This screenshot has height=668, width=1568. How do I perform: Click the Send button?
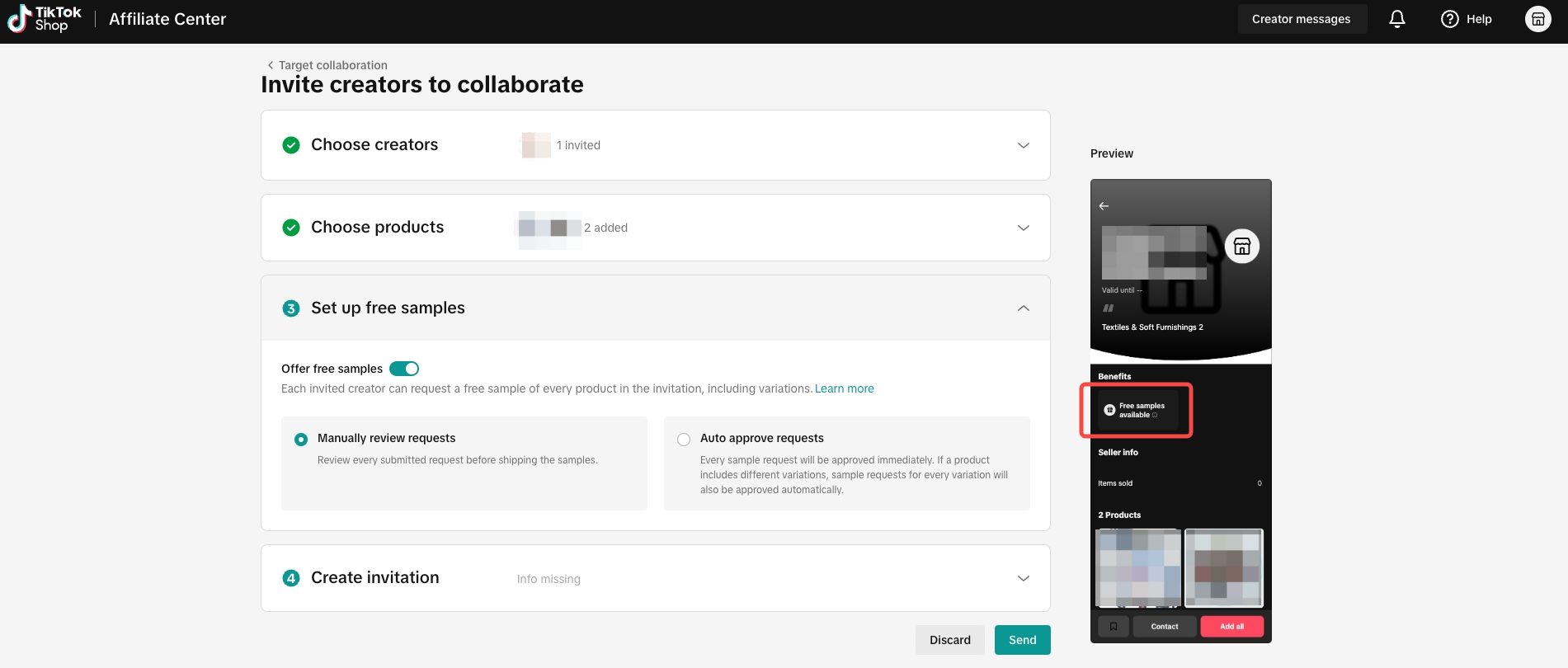(x=1023, y=640)
